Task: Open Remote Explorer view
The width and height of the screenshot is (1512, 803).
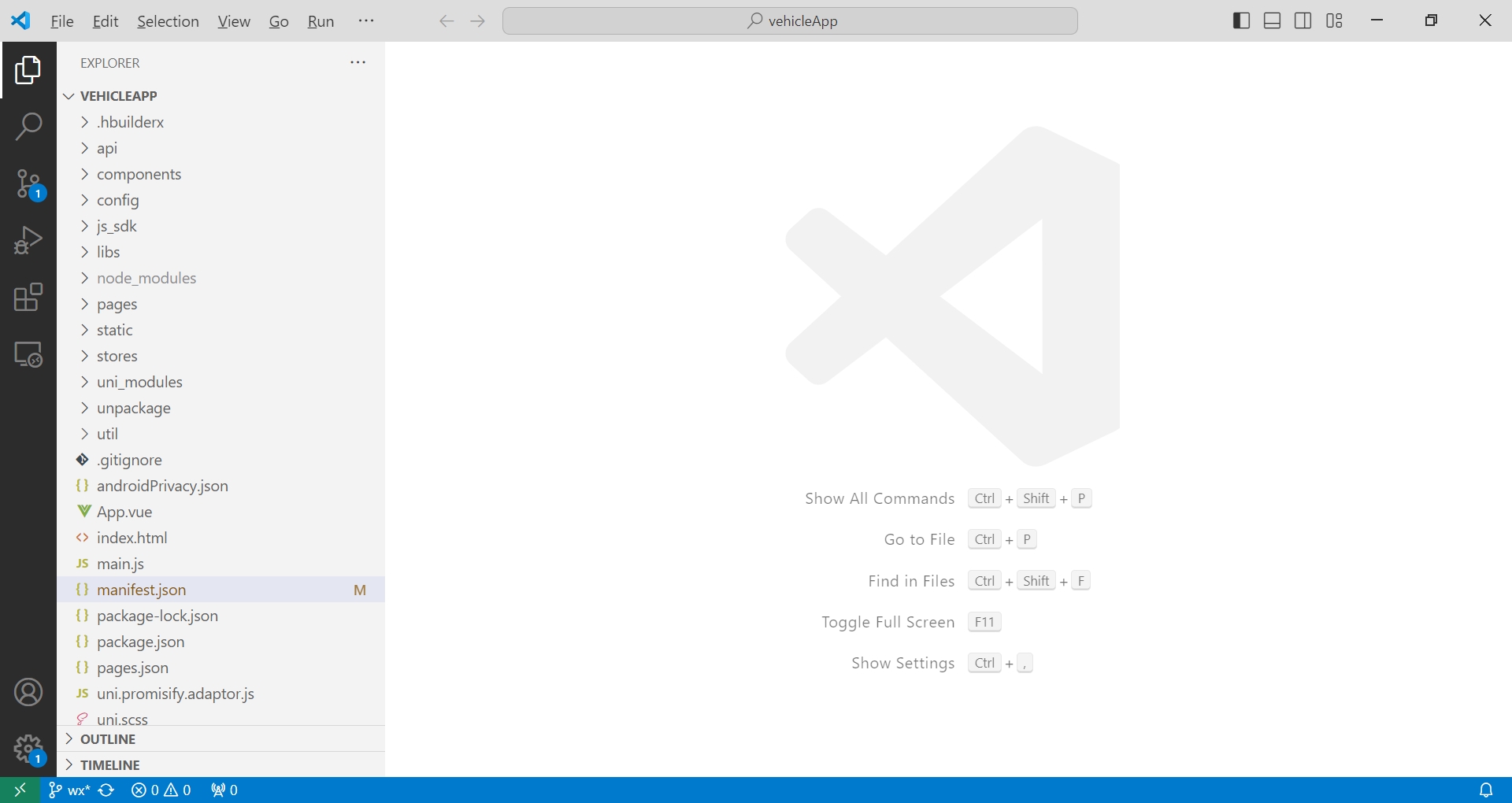Action: 28,354
